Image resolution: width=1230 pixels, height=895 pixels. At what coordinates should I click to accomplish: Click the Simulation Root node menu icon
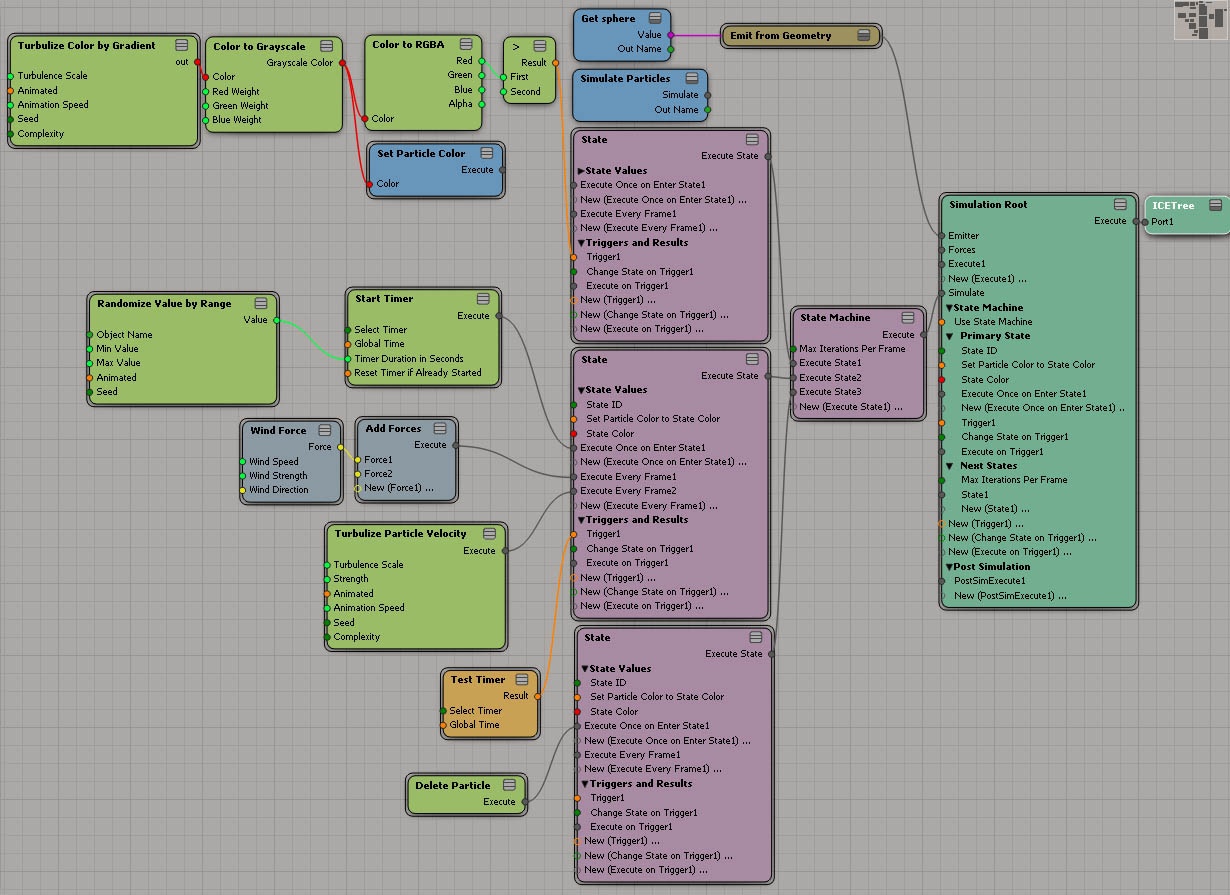(x=1120, y=204)
